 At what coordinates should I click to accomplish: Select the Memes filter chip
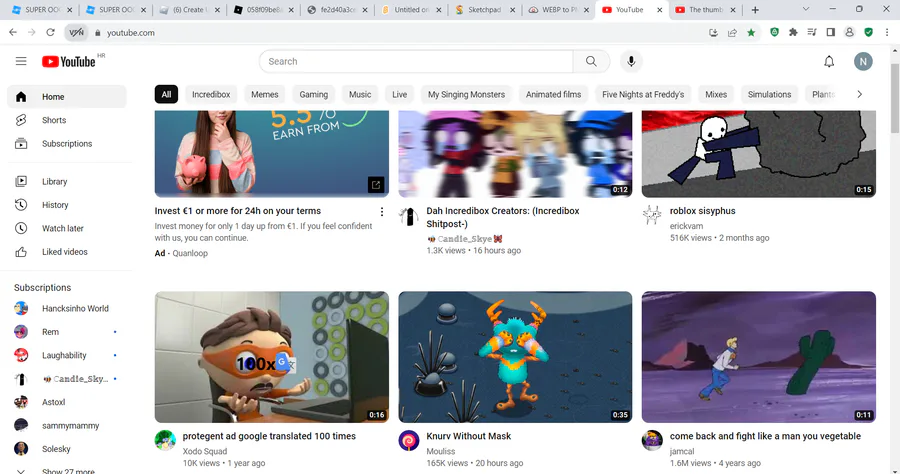265,95
